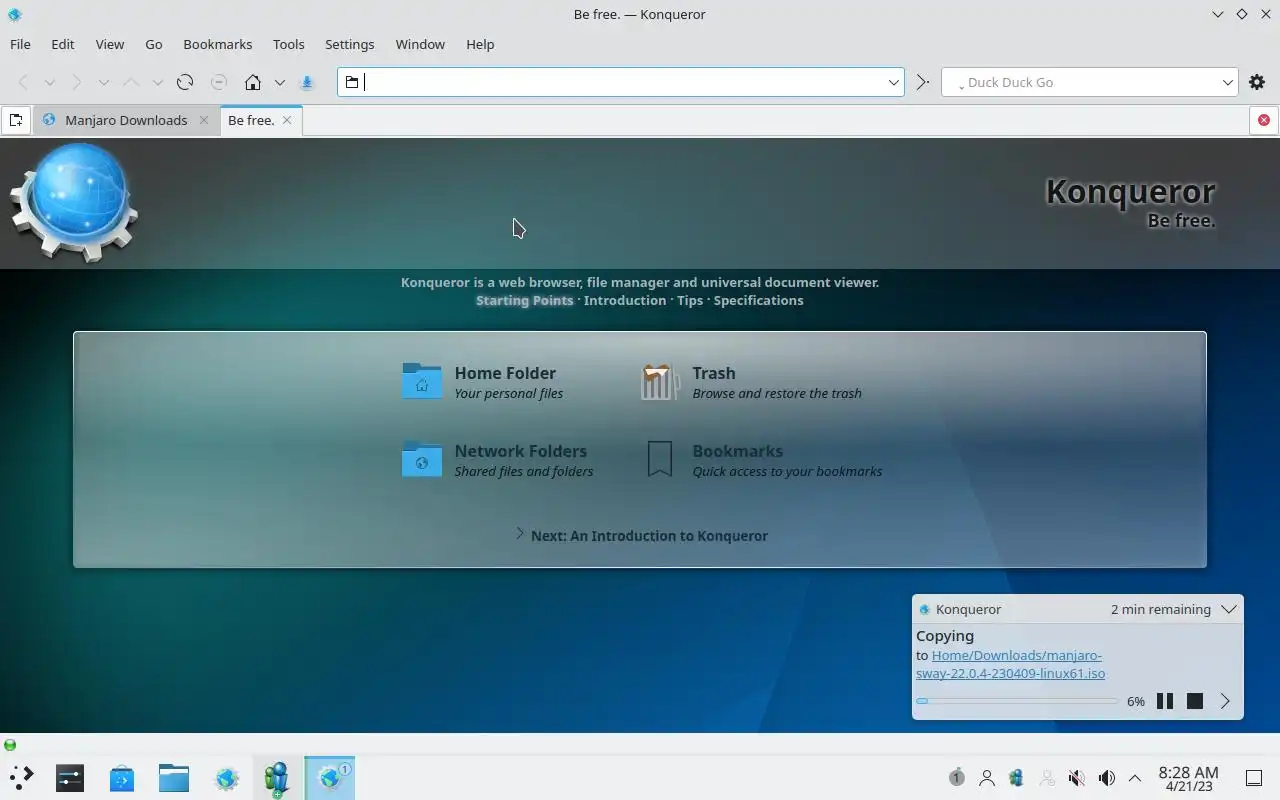1280x800 pixels.
Task: Click the Up arrow in toolbar
Action: tap(131, 82)
